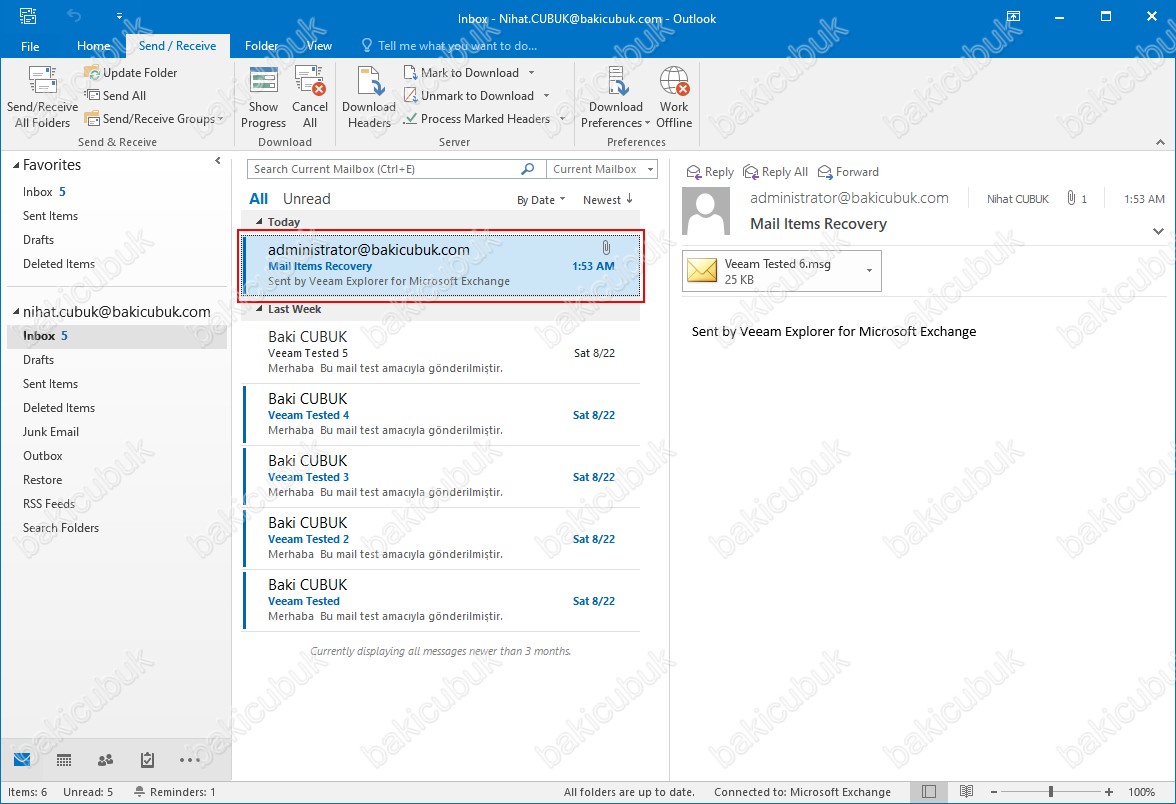1176x804 pixels.
Task: Click the search magnifier icon
Action: coord(527,169)
